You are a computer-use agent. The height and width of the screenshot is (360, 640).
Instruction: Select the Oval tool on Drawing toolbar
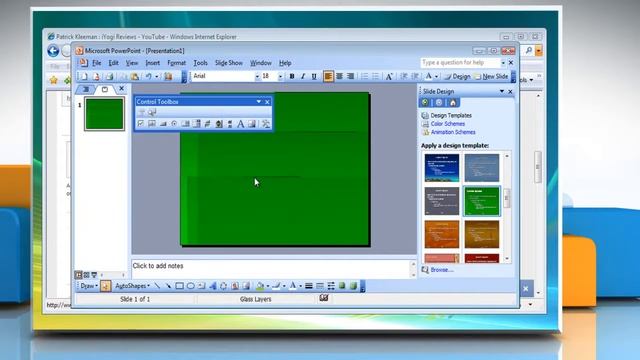(191, 286)
